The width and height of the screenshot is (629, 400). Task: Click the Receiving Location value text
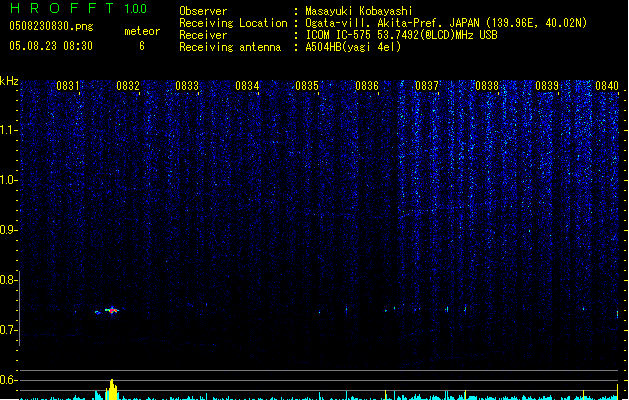click(446, 23)
